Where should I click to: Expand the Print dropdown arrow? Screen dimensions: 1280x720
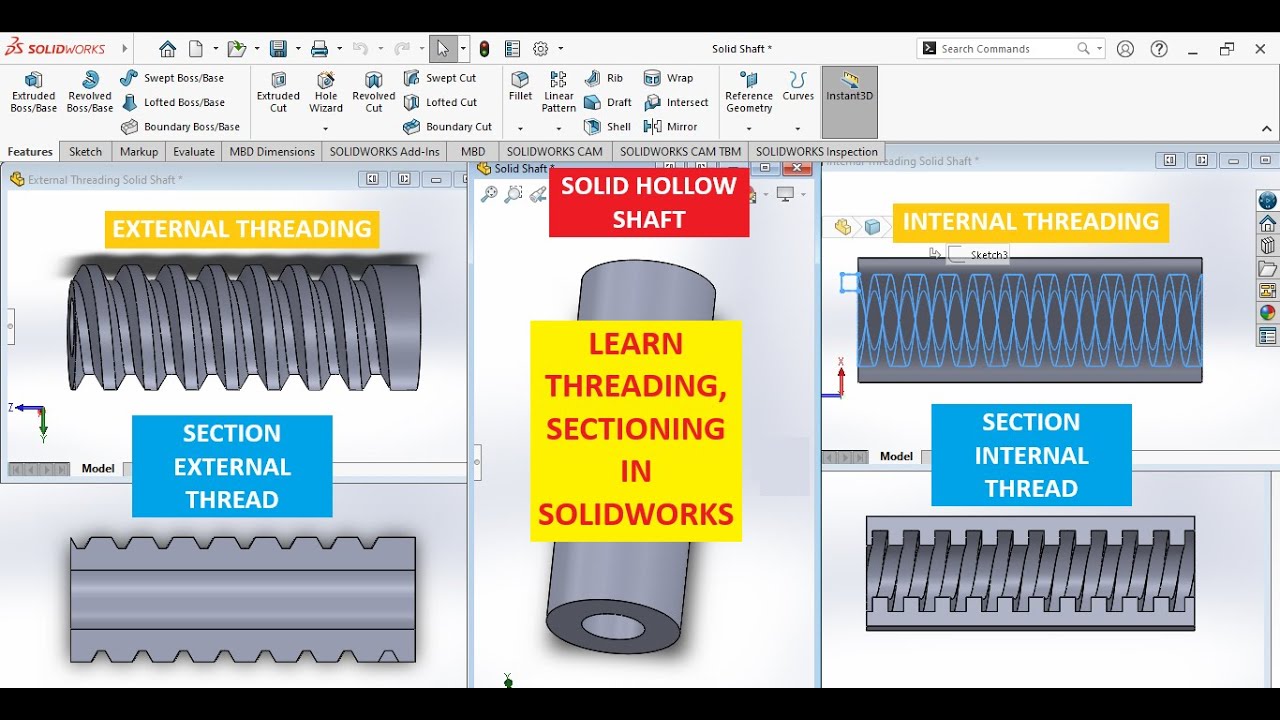pos(339,48)
